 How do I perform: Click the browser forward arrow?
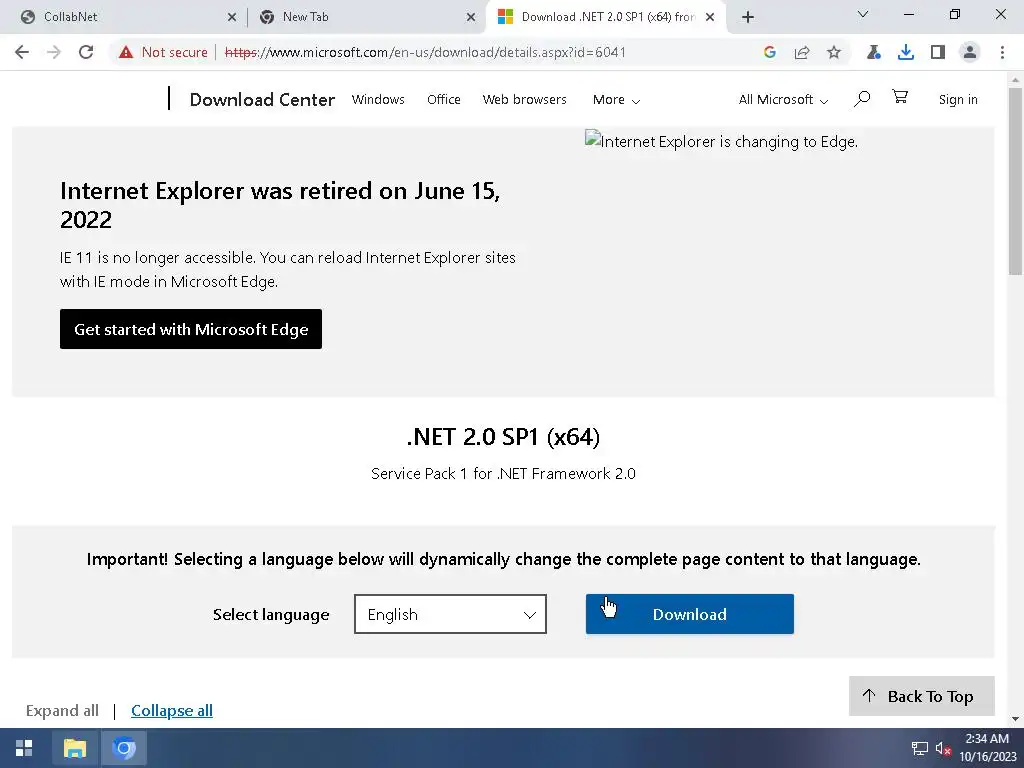(54, 52)
